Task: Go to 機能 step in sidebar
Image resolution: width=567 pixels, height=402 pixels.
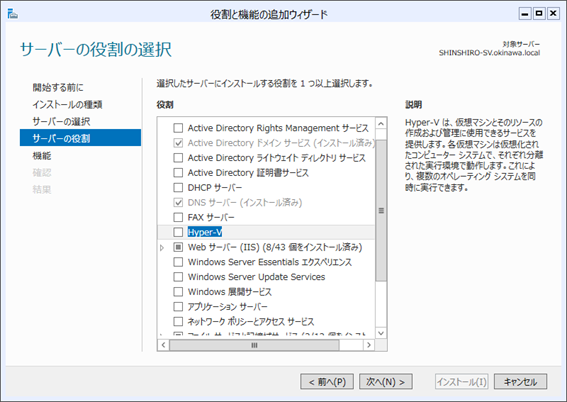Action: 42,156
